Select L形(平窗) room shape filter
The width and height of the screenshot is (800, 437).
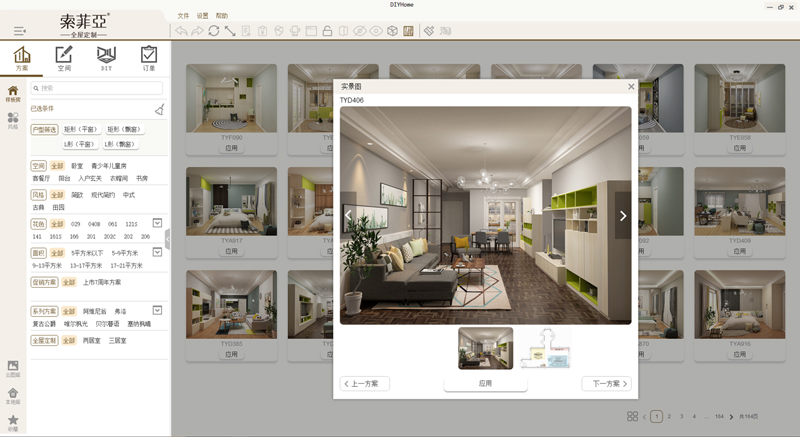click(79, 144)
